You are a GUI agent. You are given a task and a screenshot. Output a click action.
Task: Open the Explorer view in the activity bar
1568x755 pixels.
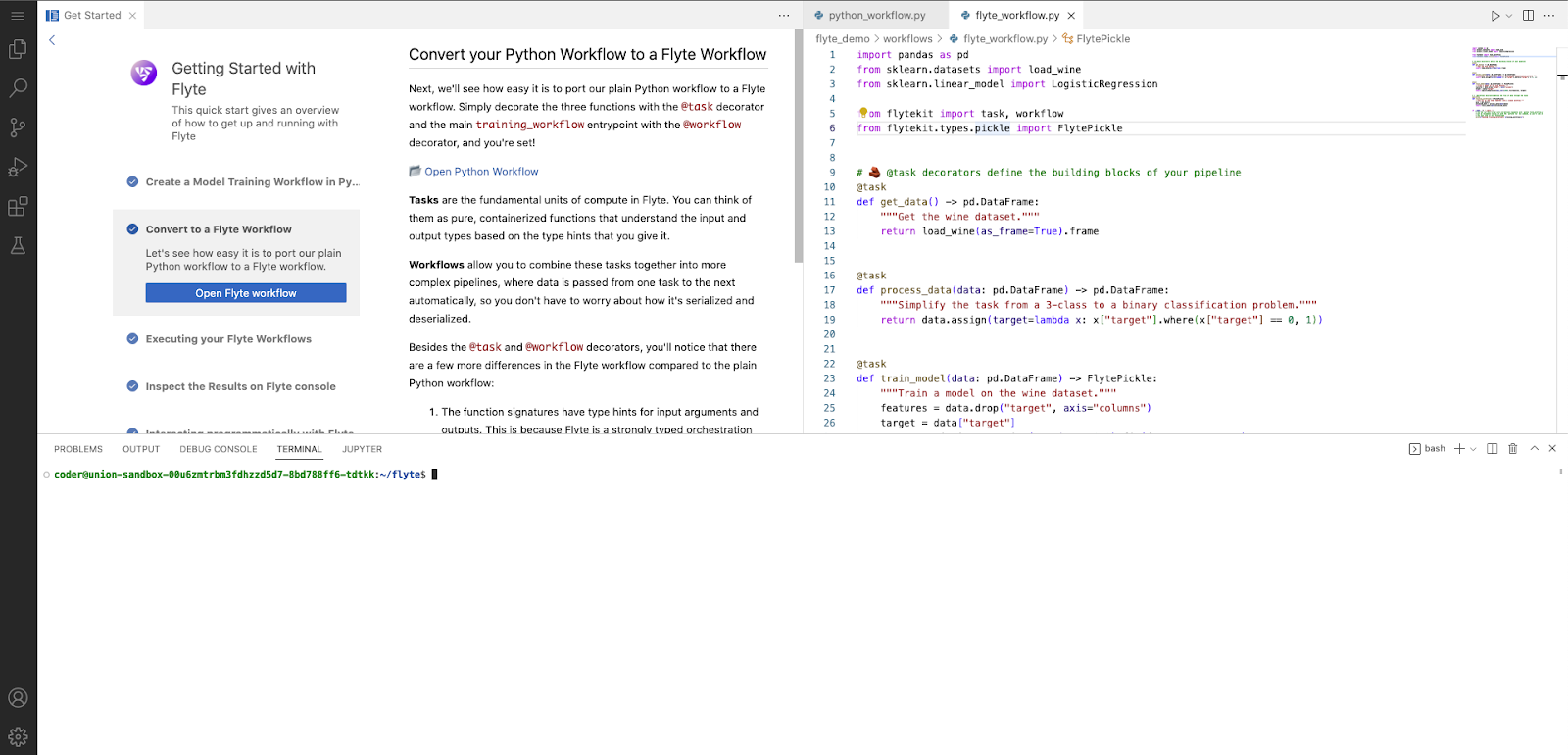(18, 49)
